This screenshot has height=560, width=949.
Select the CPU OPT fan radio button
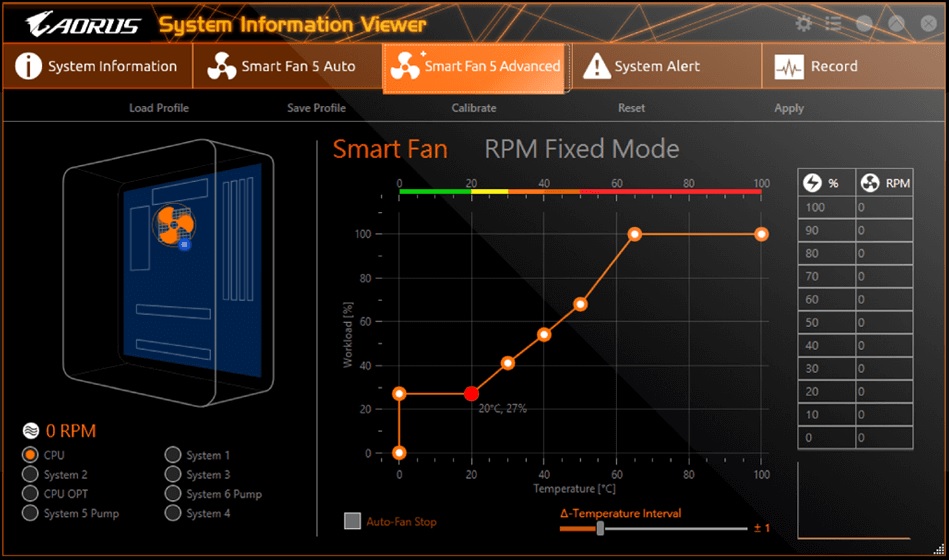tap(30, 493)
